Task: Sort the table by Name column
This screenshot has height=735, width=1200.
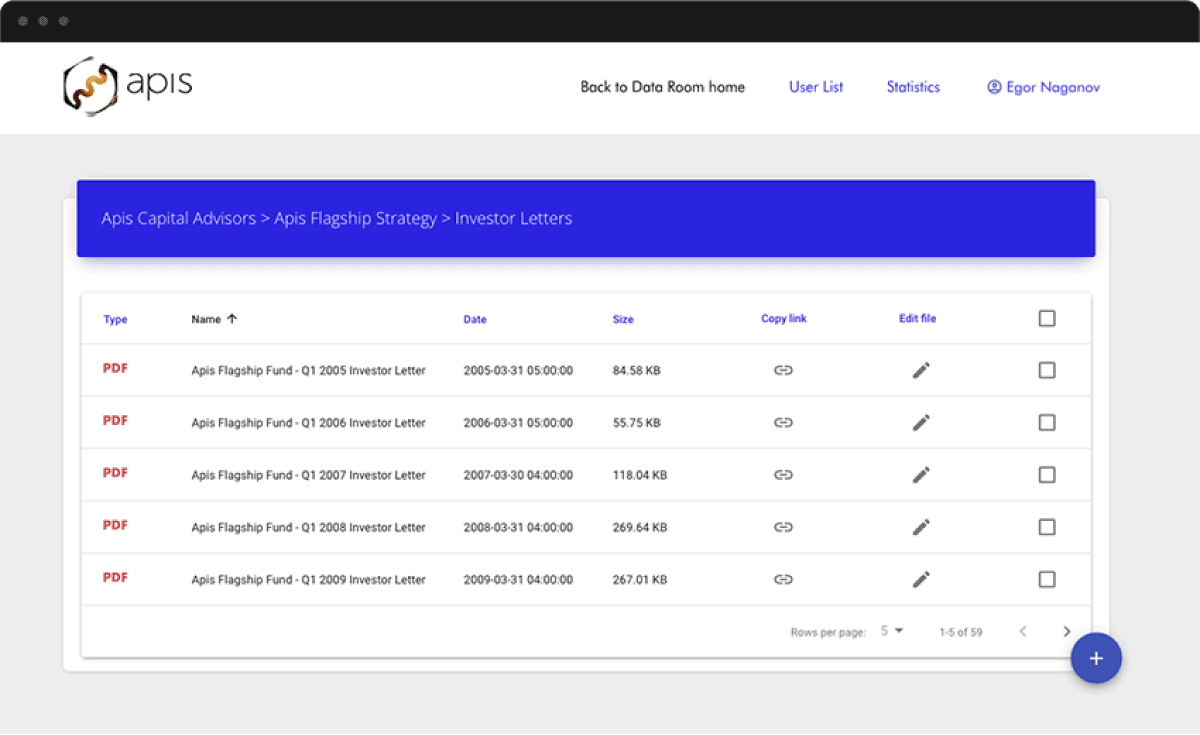Action: (207, 319)
